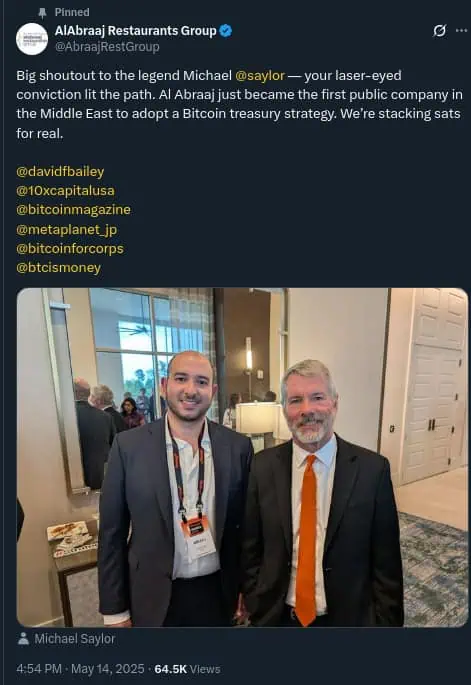This screenshot has width=471, height=685.
Task: Open the attached photo of two men
Action: point(242,457)
